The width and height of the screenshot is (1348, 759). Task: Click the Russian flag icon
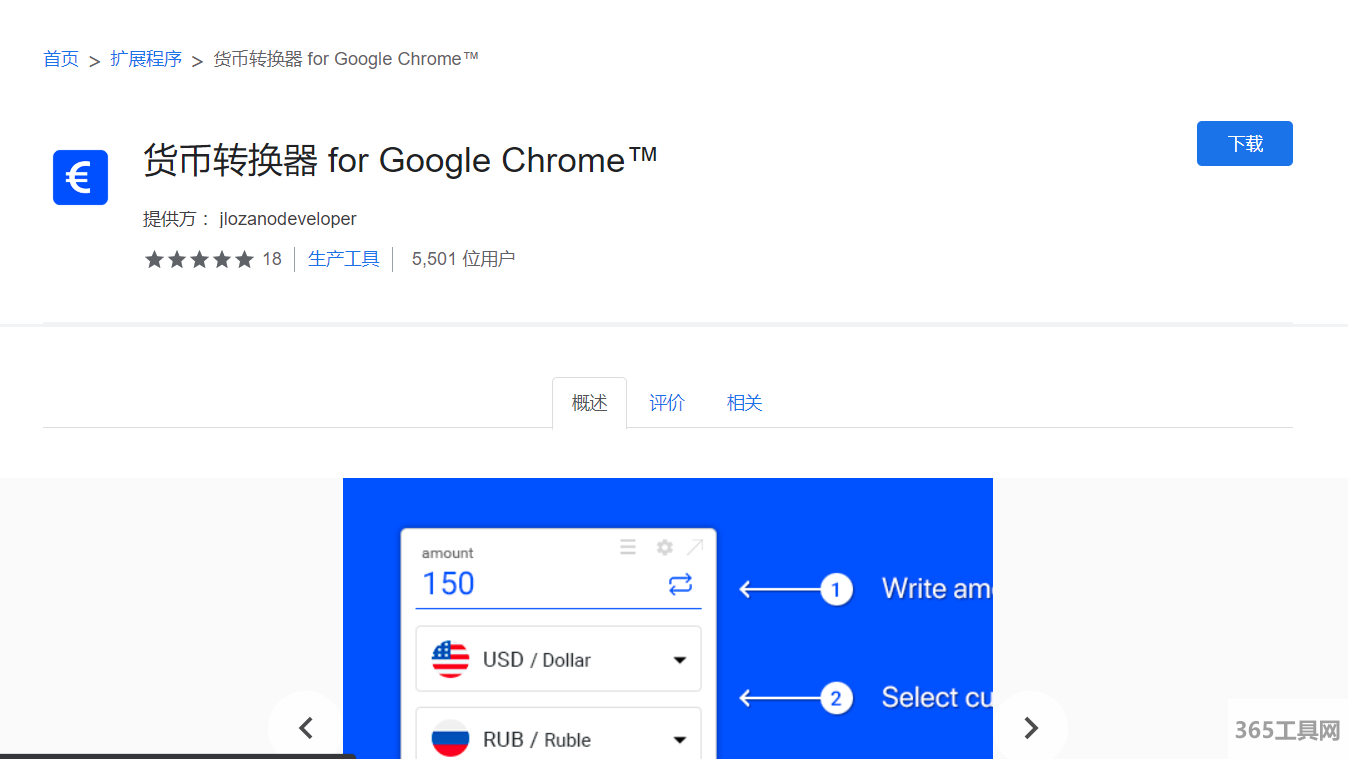point(450,739)
